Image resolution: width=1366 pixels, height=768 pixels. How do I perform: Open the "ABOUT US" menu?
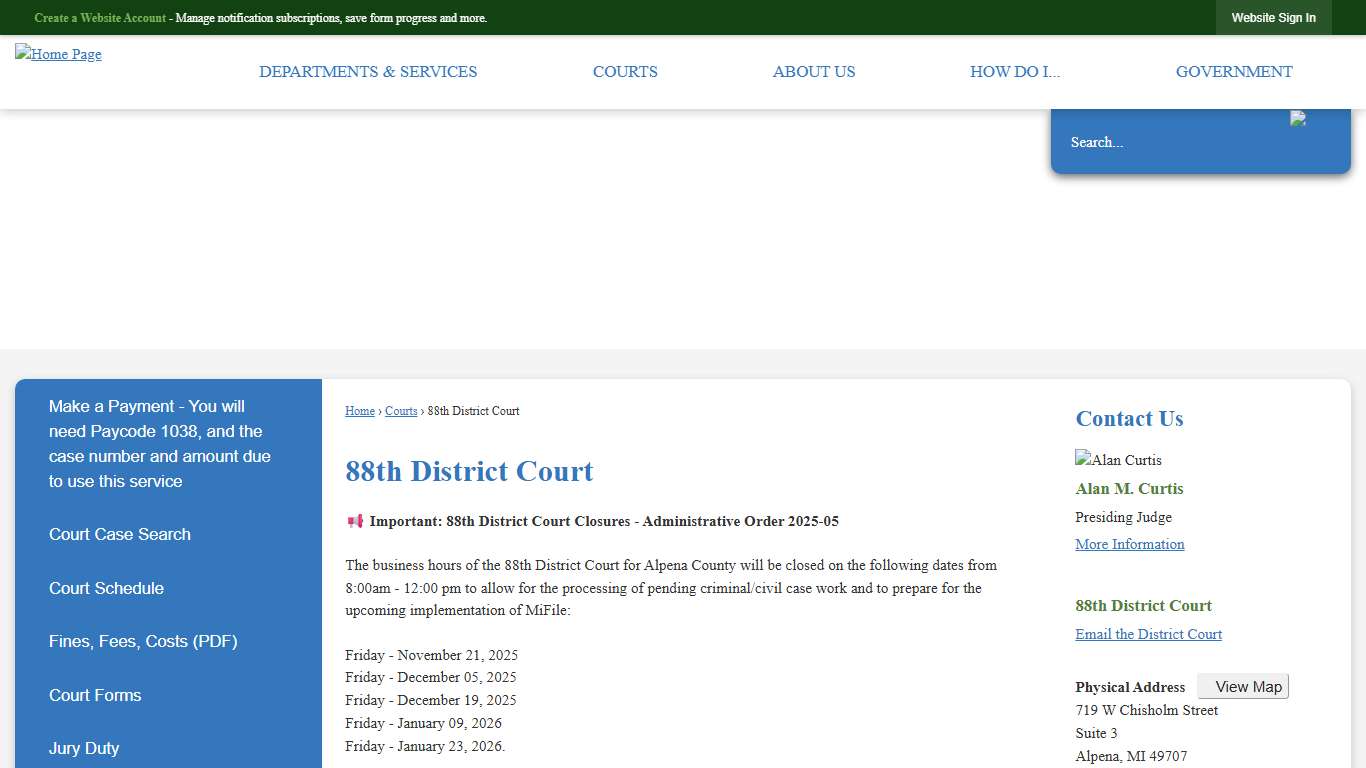click(813, 71)
